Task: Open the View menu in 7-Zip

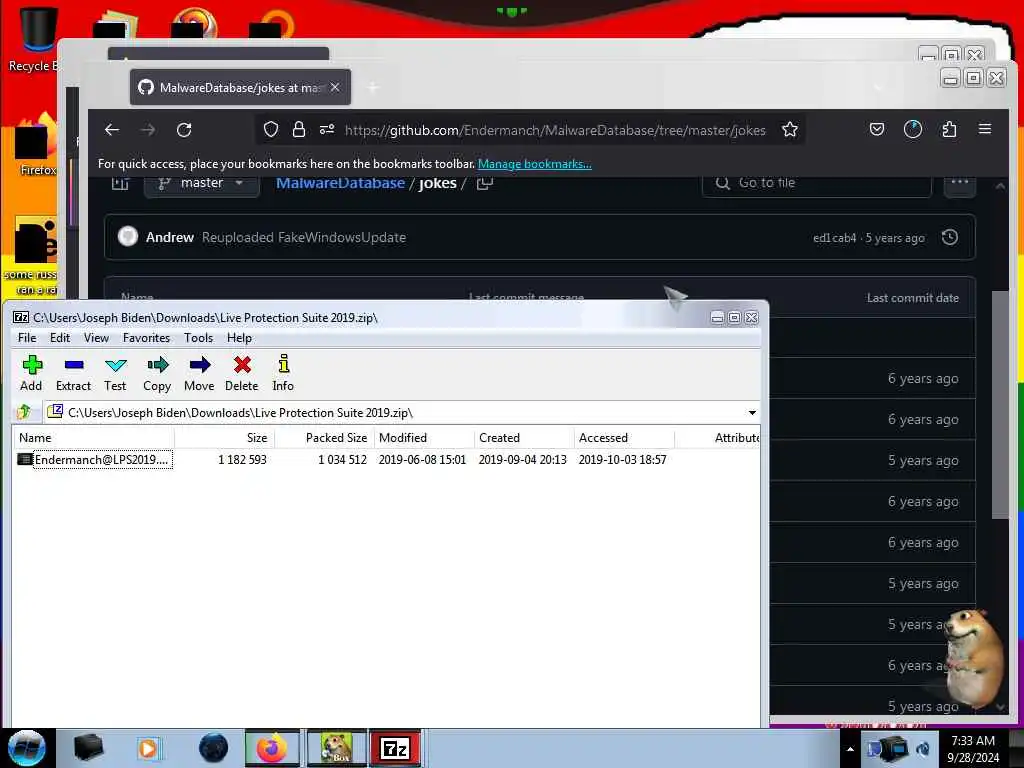Action: pos(96,338)
